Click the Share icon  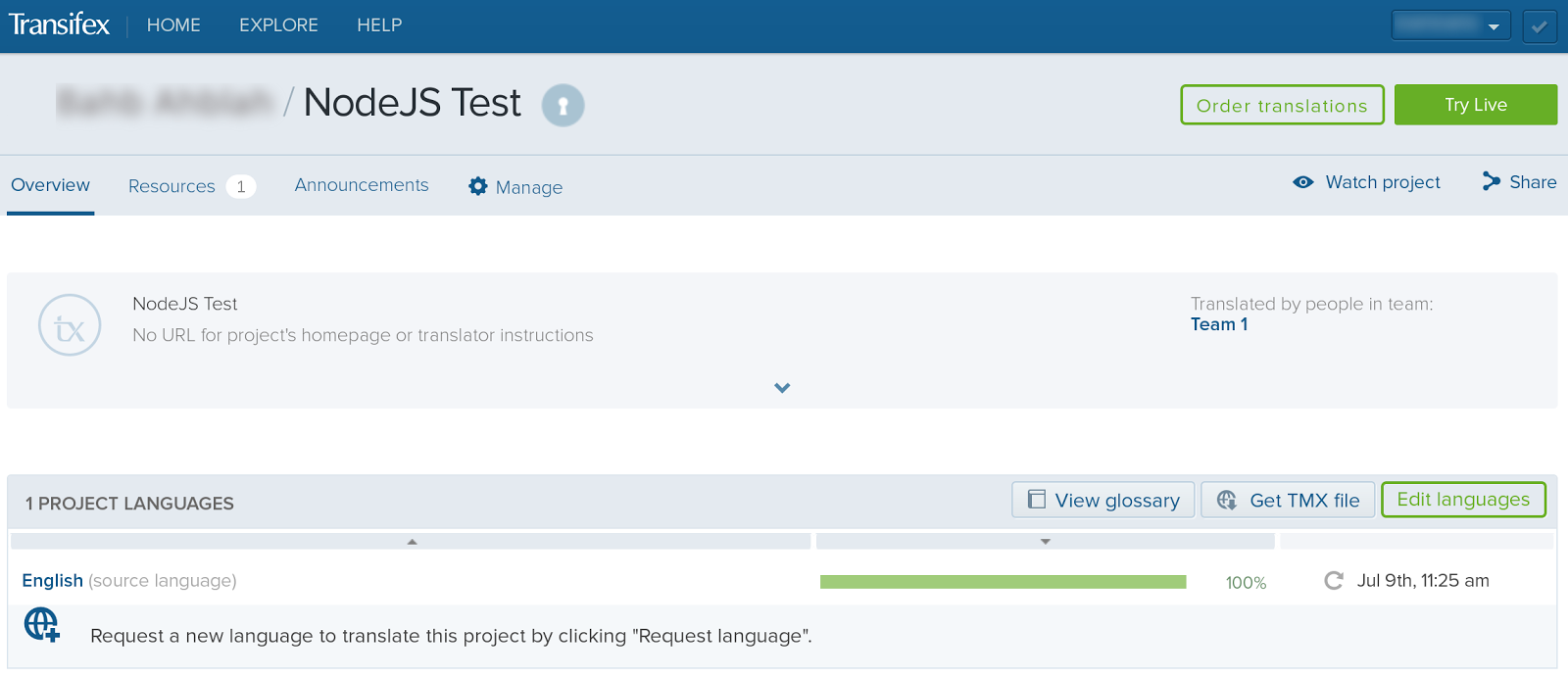[x=1492, y=181]
